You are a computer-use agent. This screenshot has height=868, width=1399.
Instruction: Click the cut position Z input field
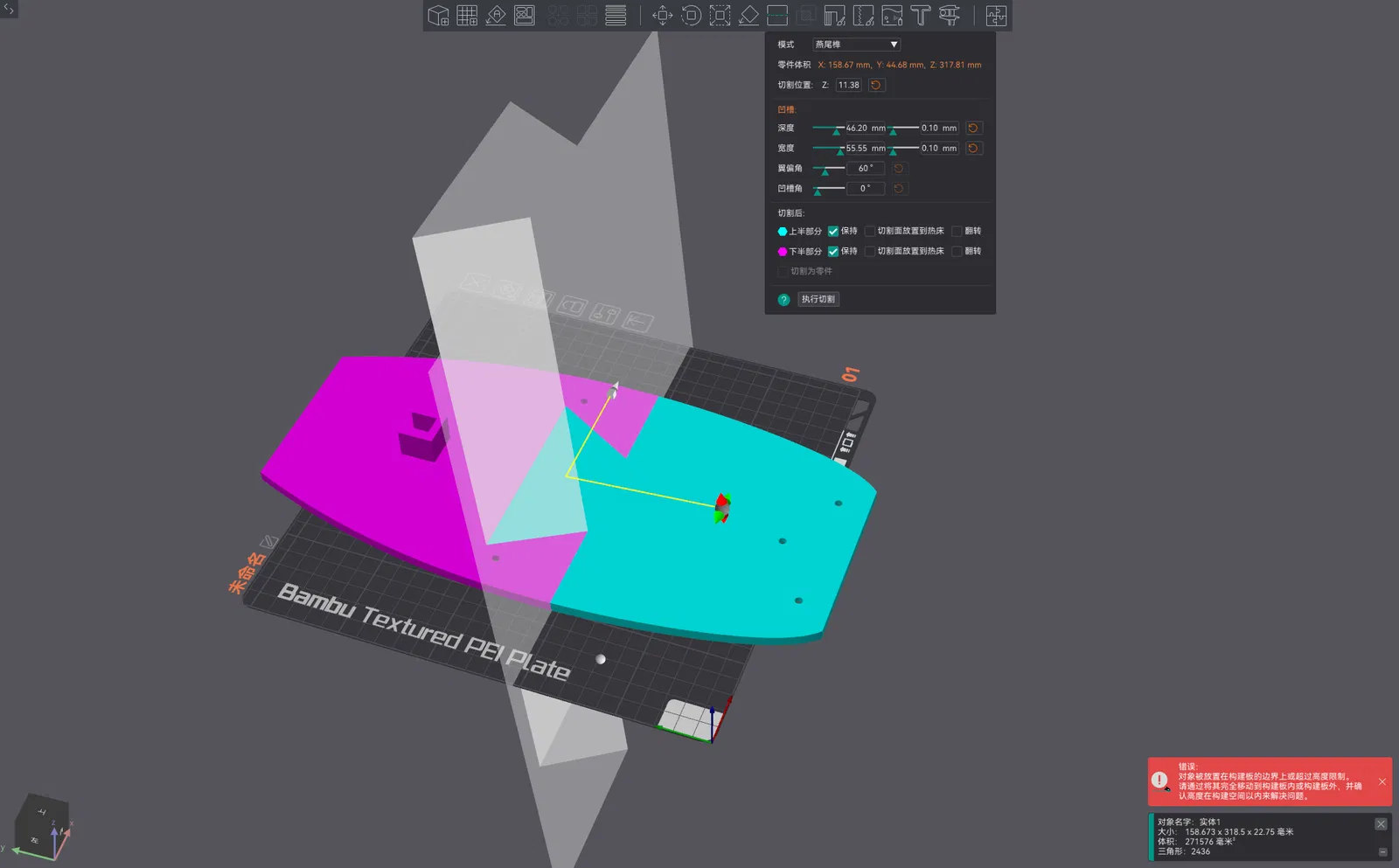tap(849, 85)
